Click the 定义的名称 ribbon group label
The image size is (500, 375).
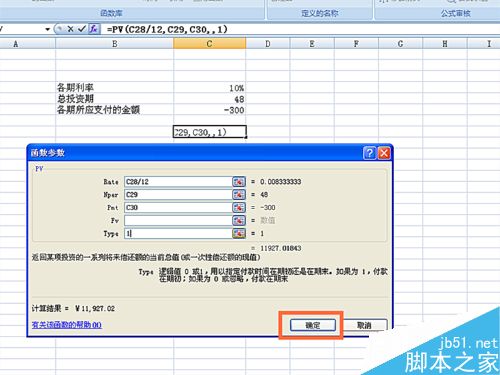320,13
